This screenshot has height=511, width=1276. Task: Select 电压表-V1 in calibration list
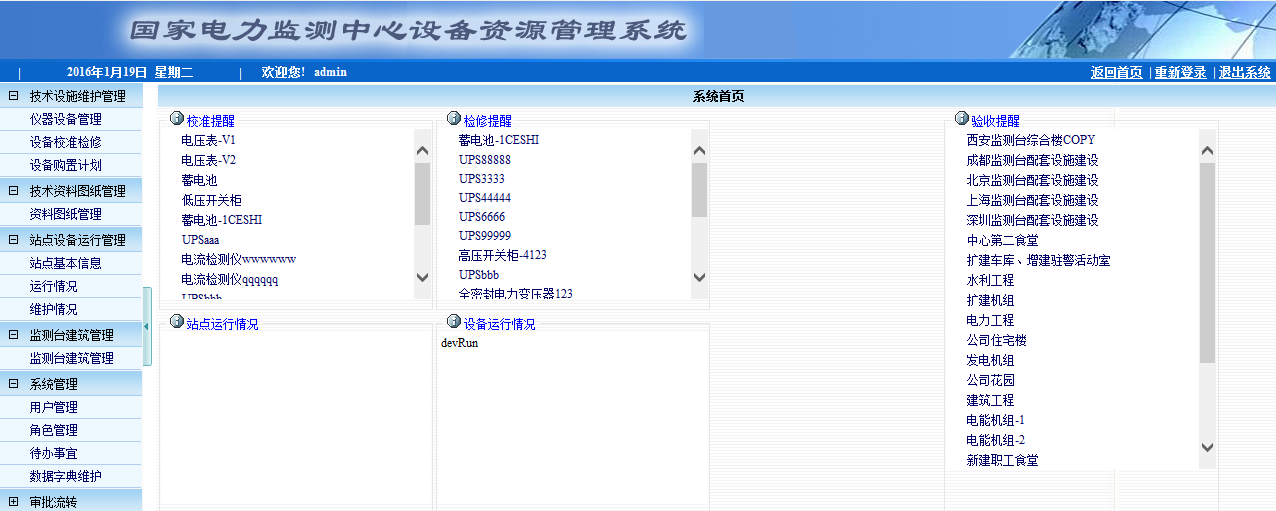pyautogui.click(x=208, y=140)
